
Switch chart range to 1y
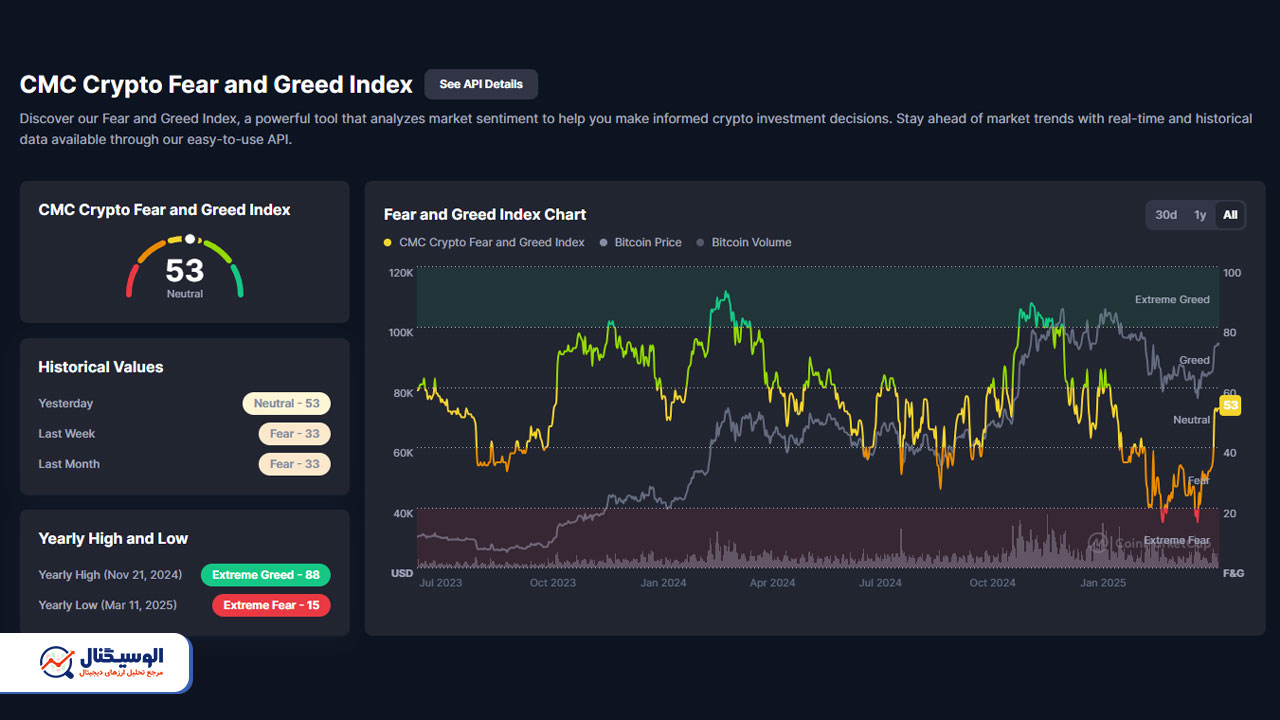coord(1200,215)
